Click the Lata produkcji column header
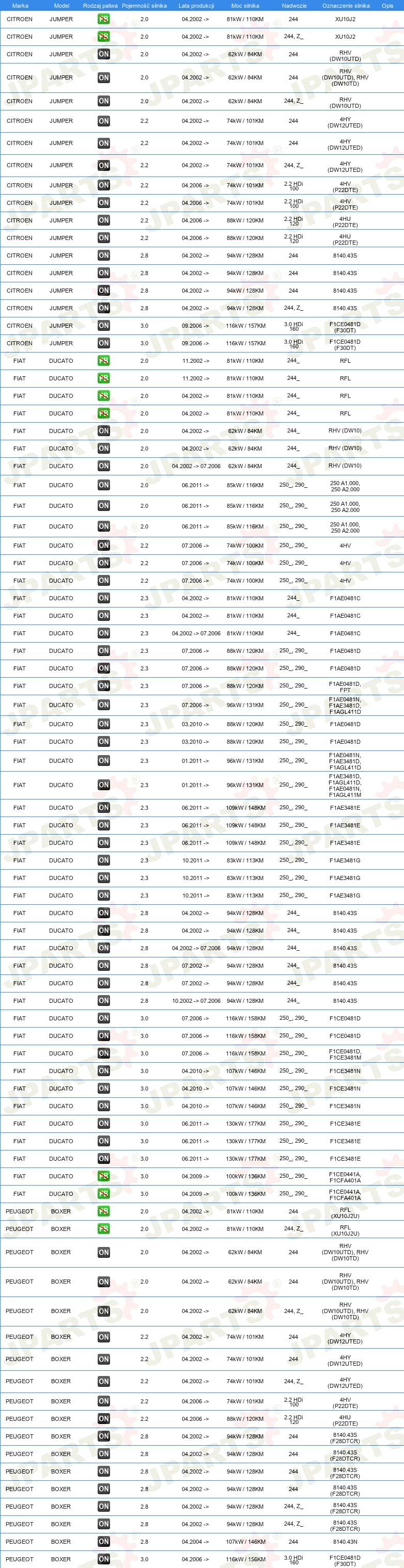Viewport: 404px width, 1568px height. point(196,6)
